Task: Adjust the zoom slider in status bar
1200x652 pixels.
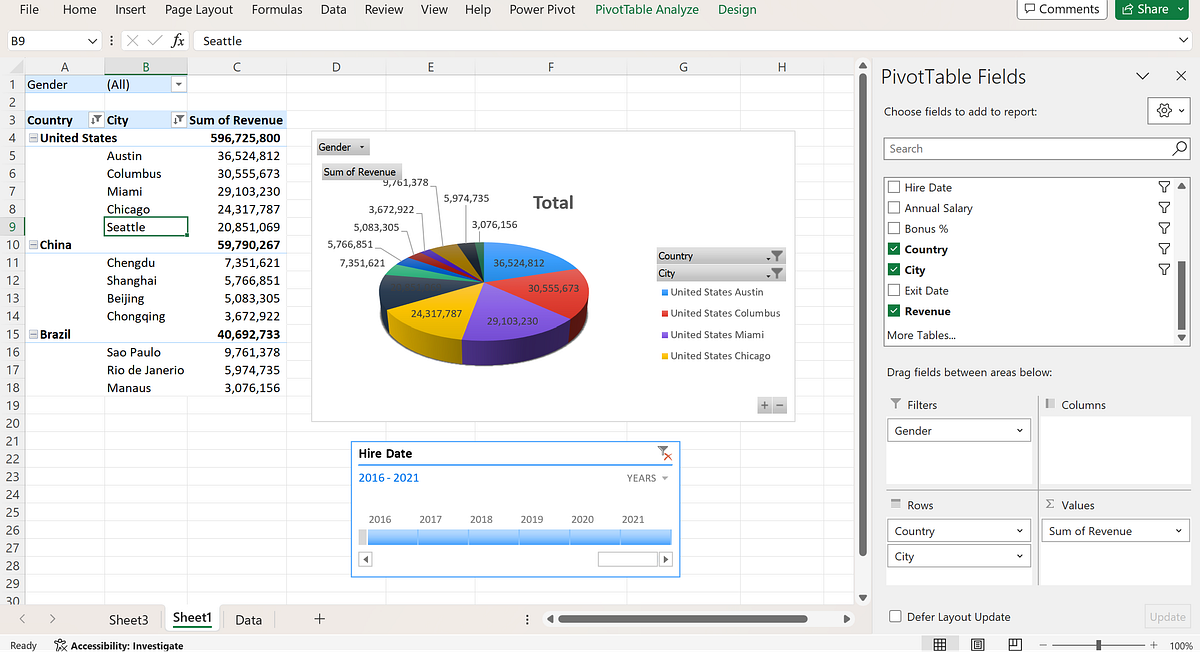Action: 1097,645
